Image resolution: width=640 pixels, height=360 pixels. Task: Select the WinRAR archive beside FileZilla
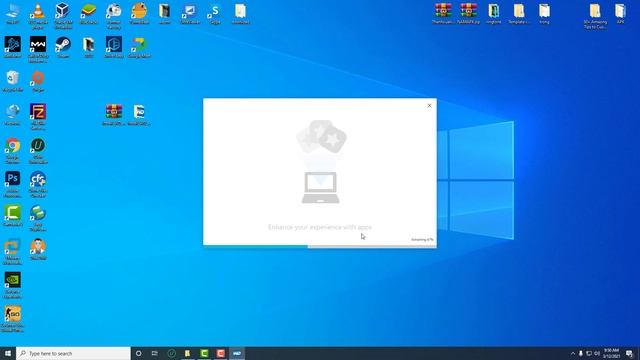113,114
